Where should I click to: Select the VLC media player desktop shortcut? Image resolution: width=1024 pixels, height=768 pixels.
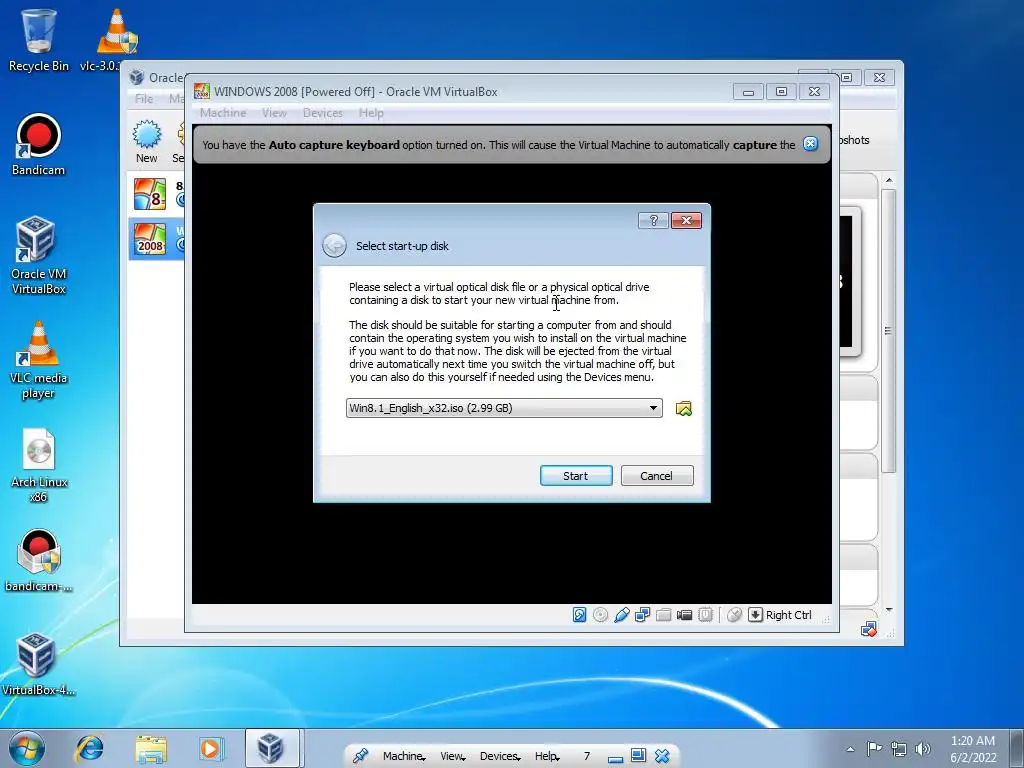point(38,360)
